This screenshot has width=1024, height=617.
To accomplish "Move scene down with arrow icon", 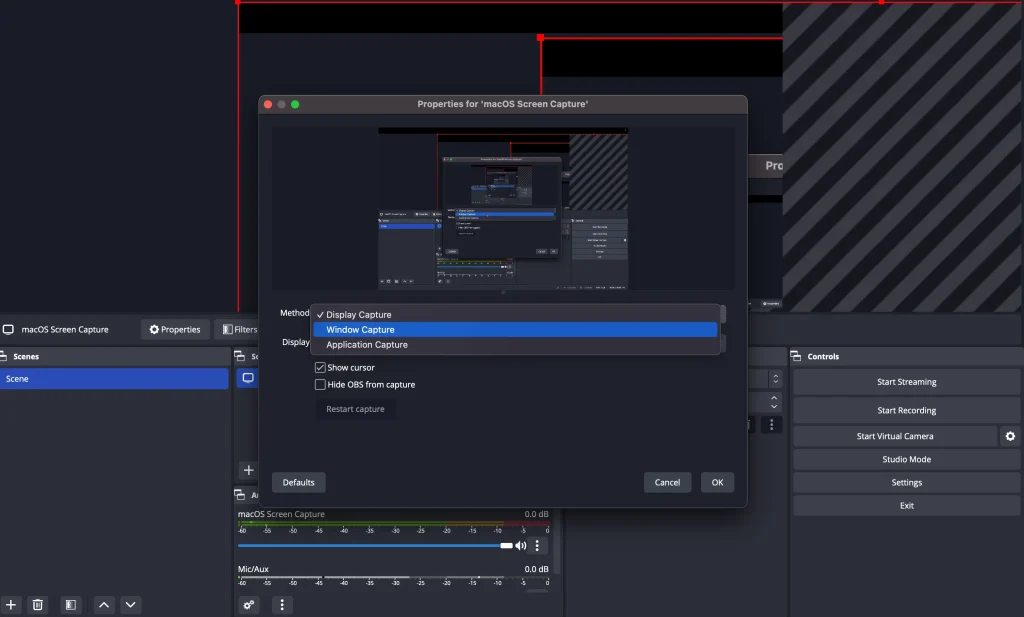I will (x=131, y=605).
